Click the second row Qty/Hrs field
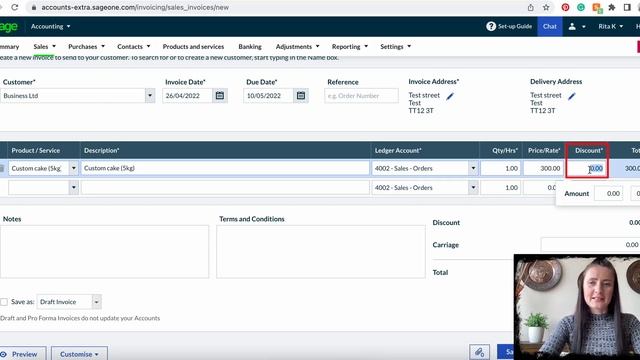This screenshot has width=640, height=360. pyautogui.click(x=500, y=188)
